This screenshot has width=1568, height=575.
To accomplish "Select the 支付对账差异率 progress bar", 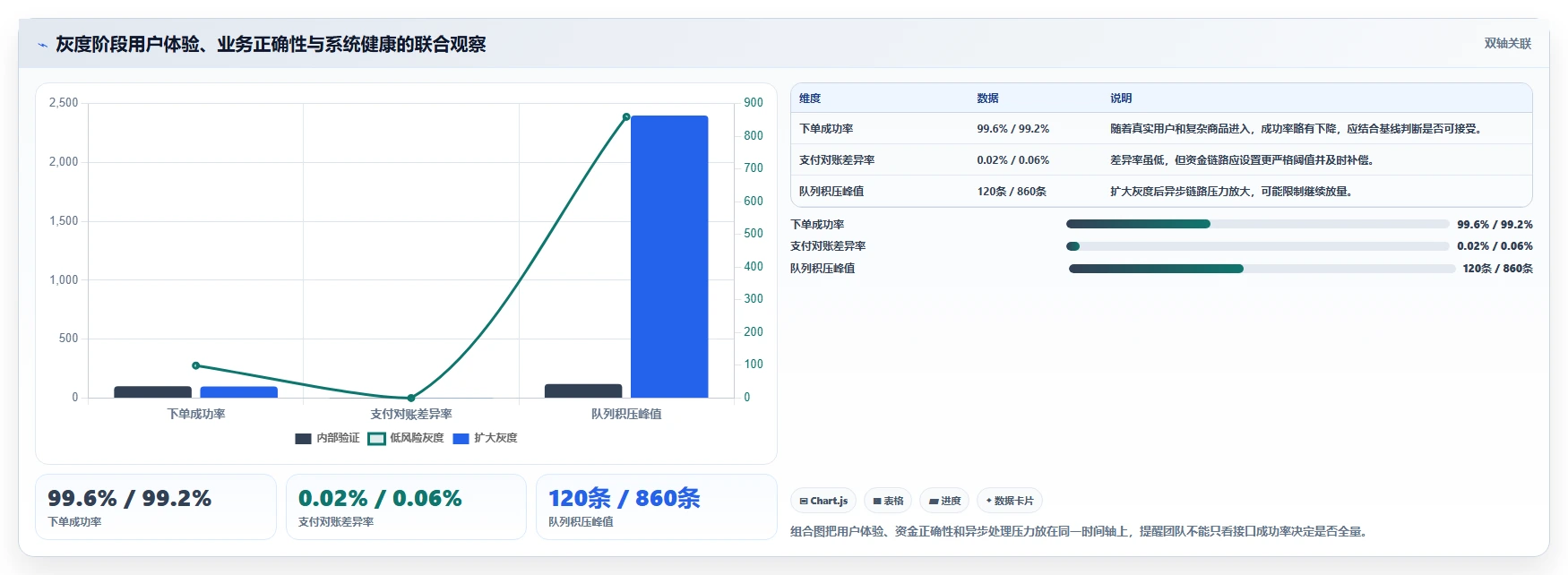I will (1257, 246).
